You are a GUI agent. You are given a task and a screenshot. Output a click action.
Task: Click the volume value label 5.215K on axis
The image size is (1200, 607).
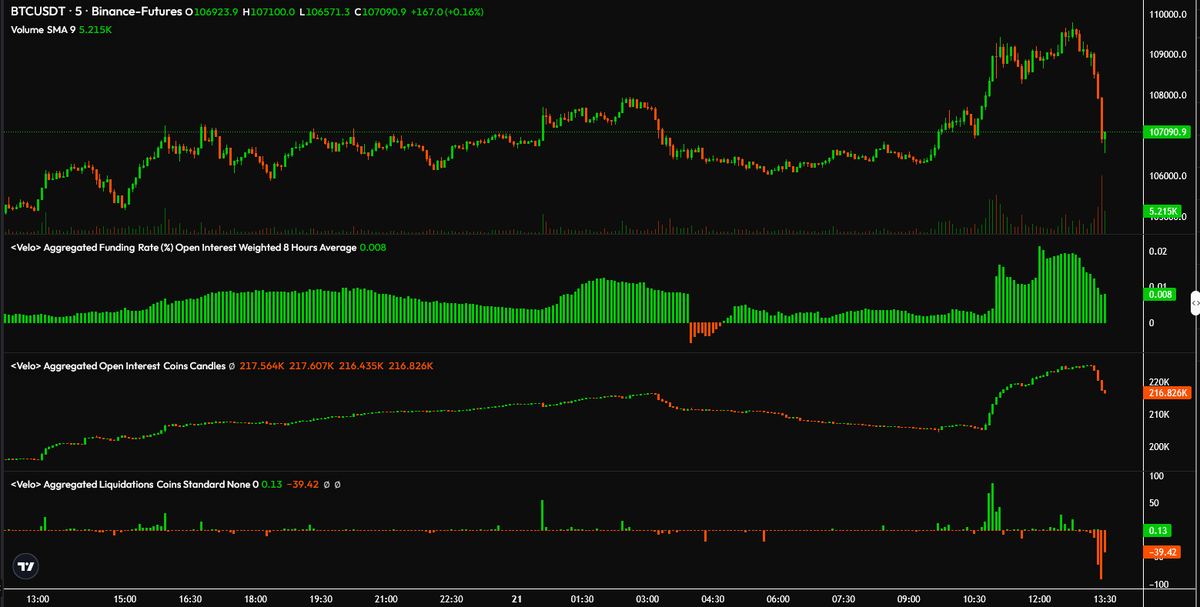point(1162,211)
